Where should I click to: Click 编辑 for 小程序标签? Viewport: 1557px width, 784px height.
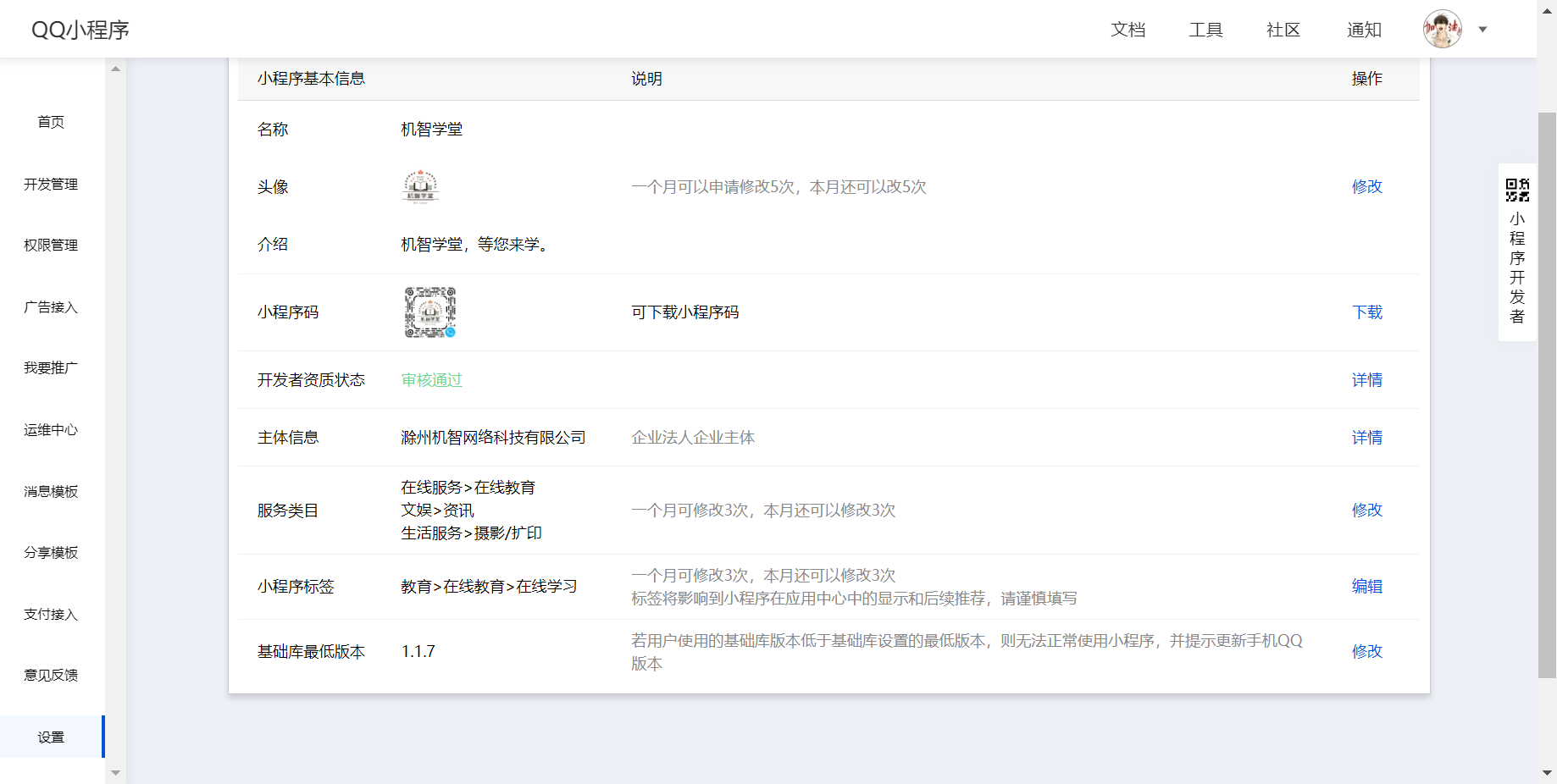pyautogui.click(x=1366, y=586)
